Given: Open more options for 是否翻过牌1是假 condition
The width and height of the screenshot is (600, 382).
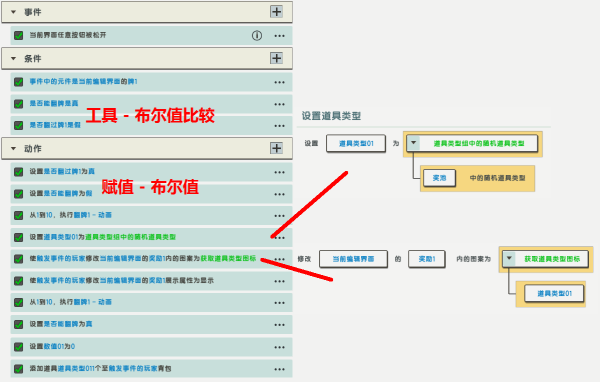Looking at the screenshot, I should pos(279,126).
